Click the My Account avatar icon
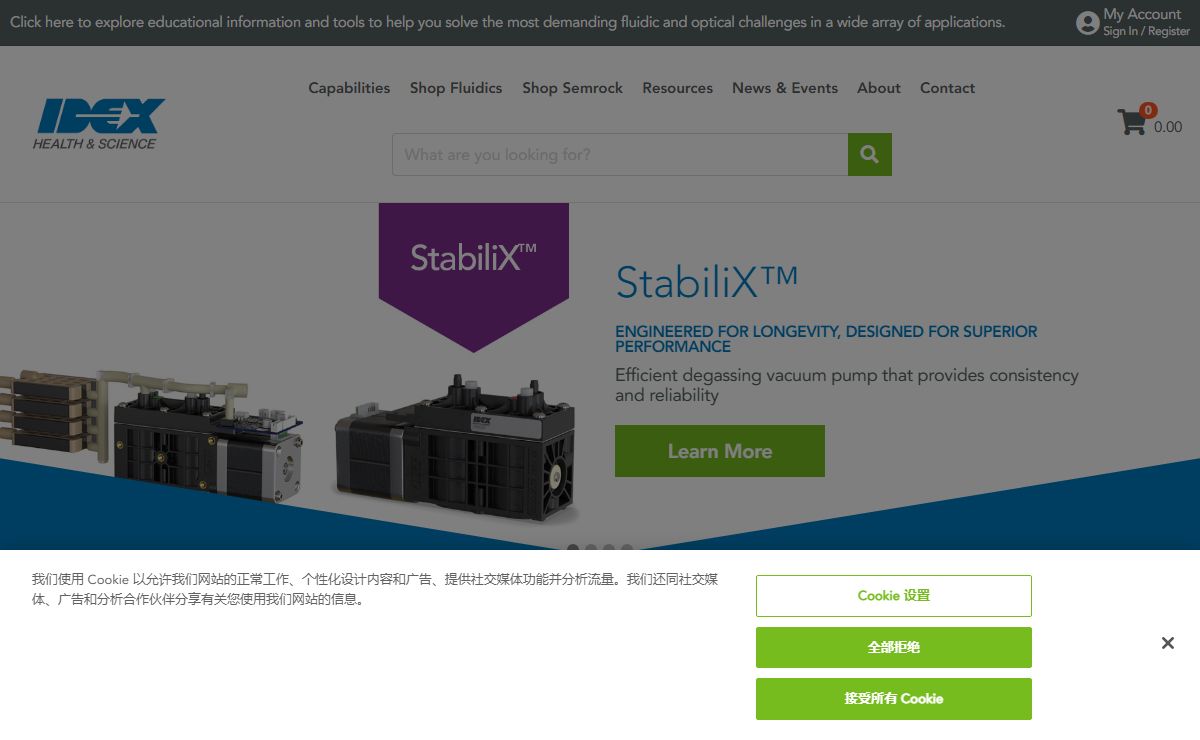1200x740 pixels. pyautogui.click(x=1087, y=23)
